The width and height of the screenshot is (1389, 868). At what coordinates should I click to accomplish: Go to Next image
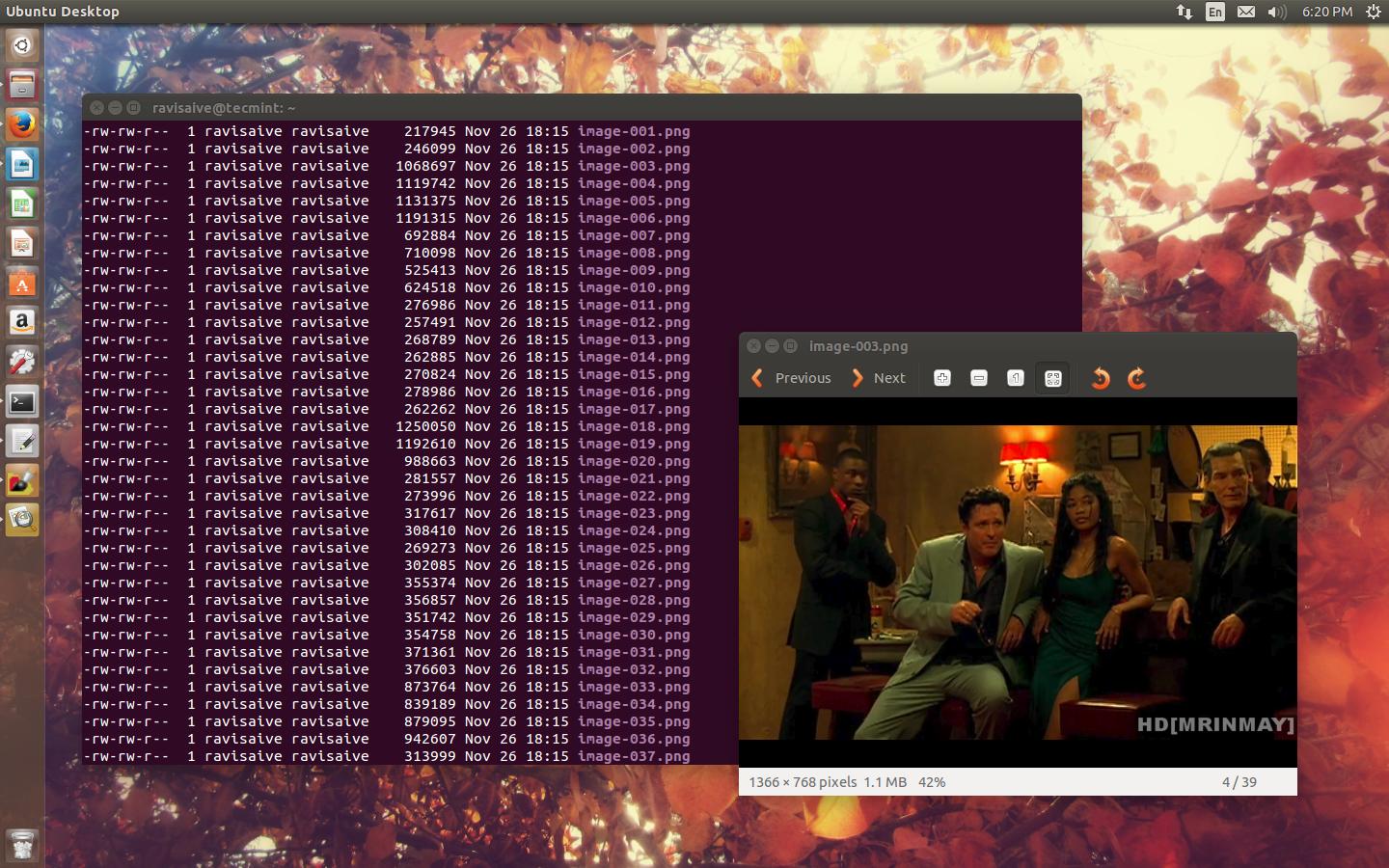(x=878, y=378)
